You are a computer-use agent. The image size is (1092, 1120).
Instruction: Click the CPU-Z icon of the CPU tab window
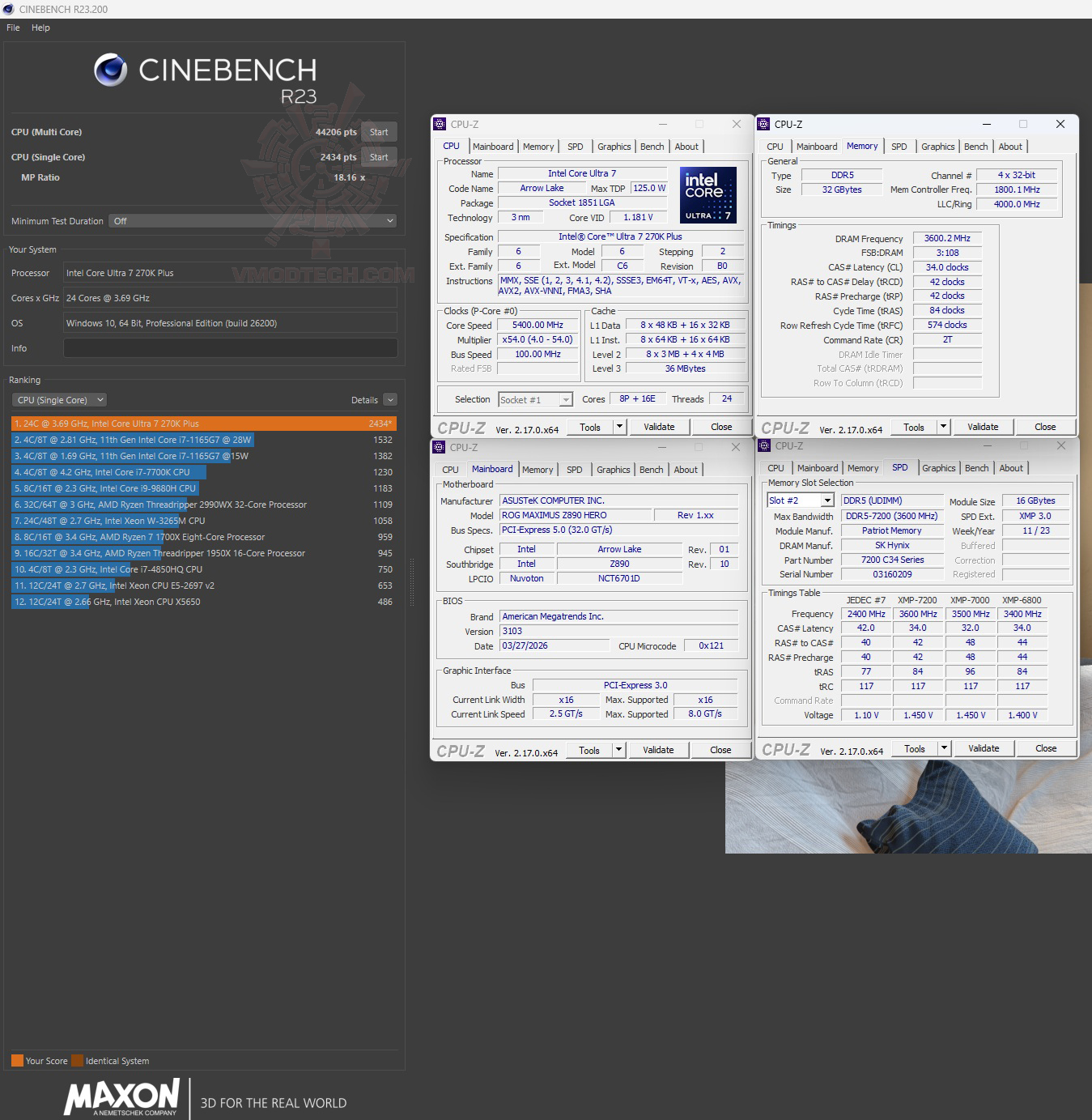click(x=440, y=124)
